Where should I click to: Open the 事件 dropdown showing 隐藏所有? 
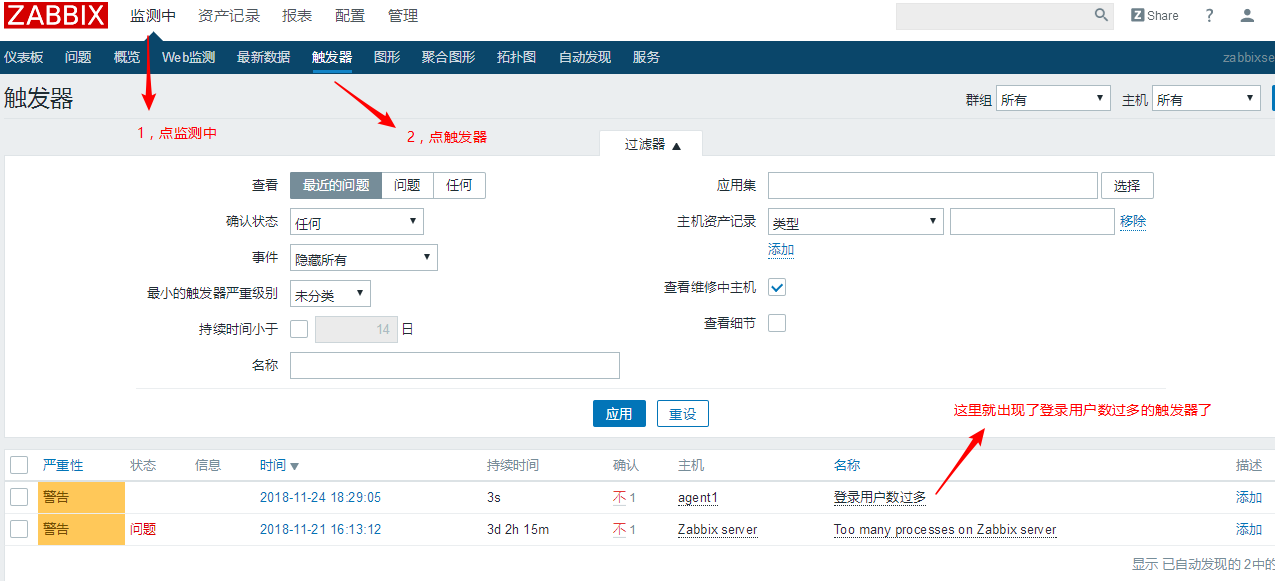click(x=364, y=258)
